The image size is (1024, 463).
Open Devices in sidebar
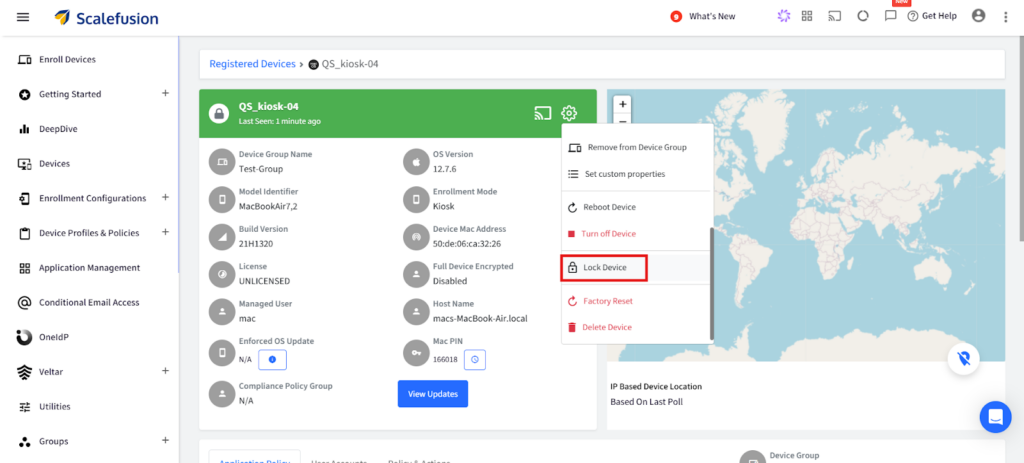pyautogui.click(x=54, y=163)
